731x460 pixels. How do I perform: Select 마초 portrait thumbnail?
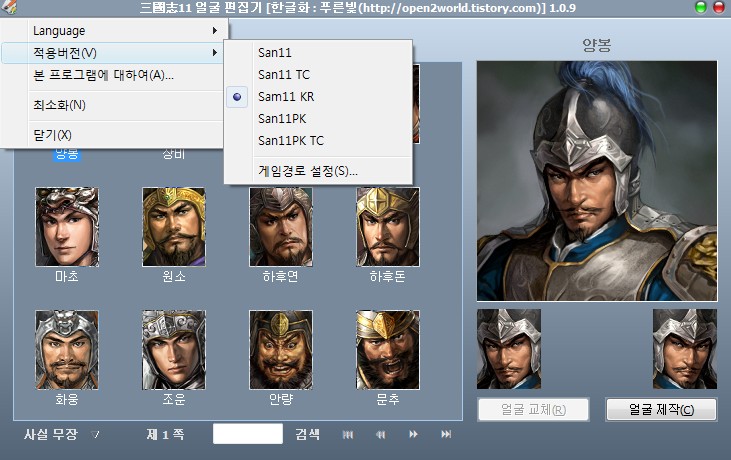click(x=67, y=227)
